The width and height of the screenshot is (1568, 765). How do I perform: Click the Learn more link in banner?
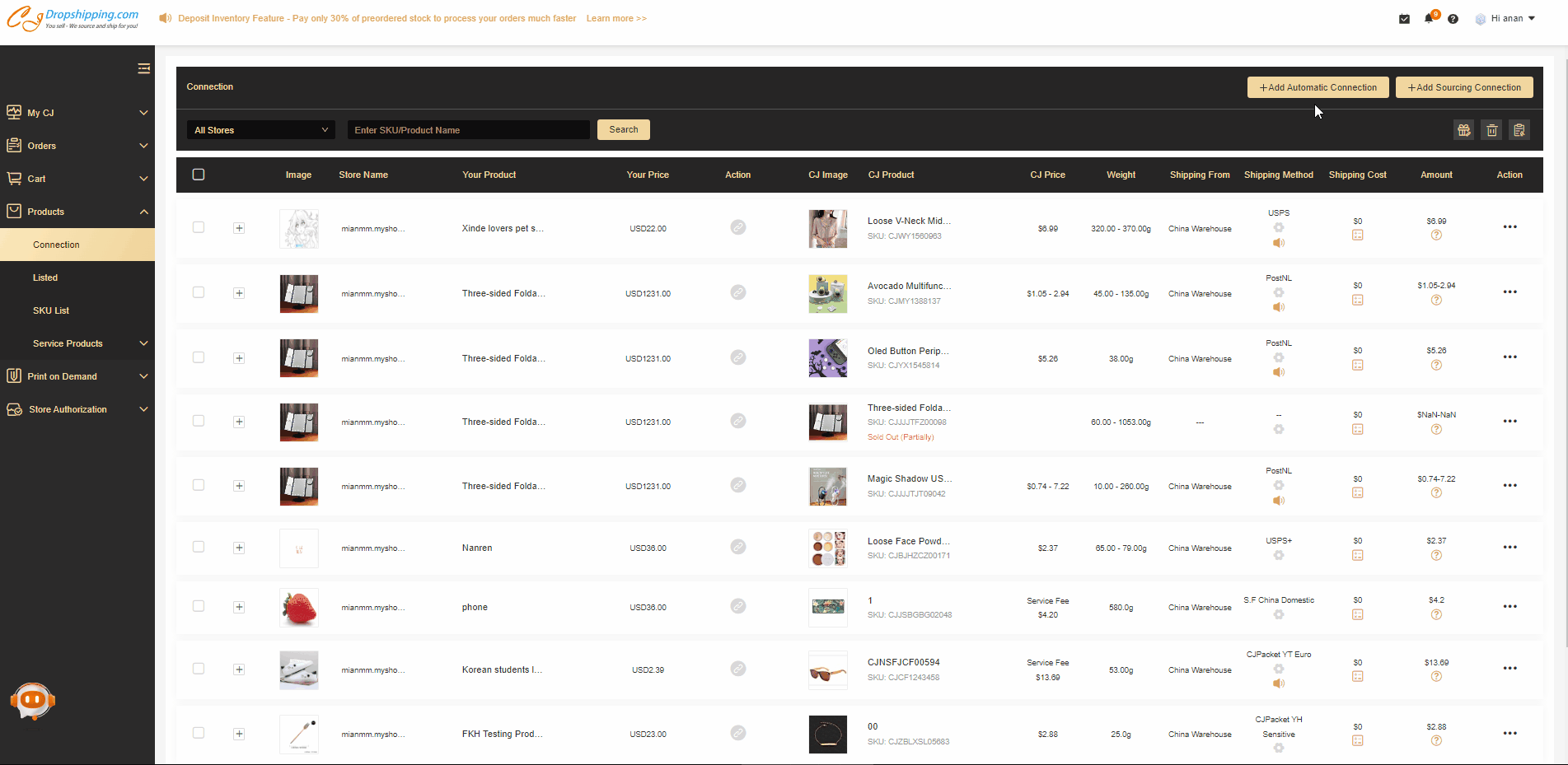tap(616, 18)
